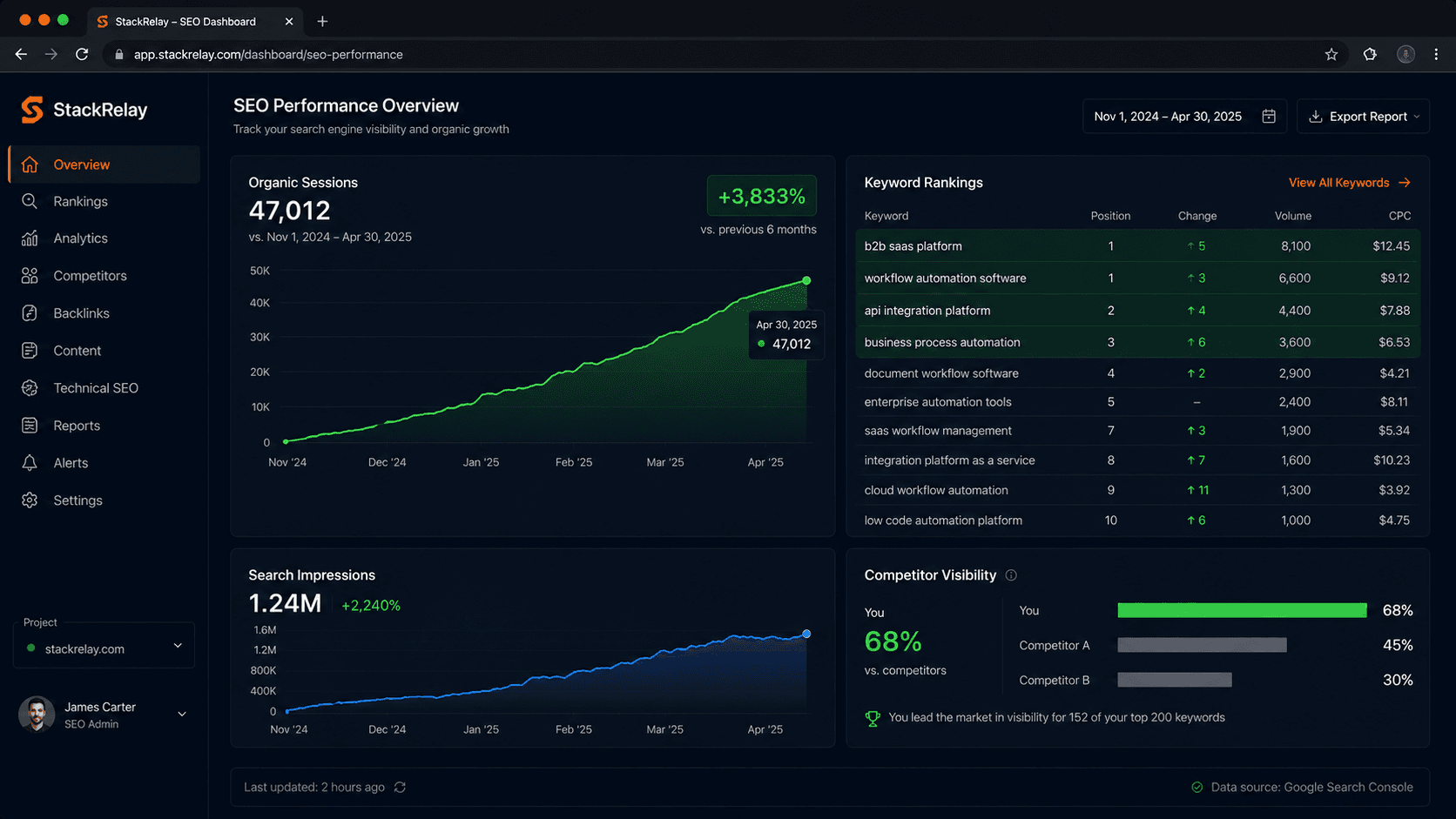
Task: Click the Content document icon
Action: 30,351
